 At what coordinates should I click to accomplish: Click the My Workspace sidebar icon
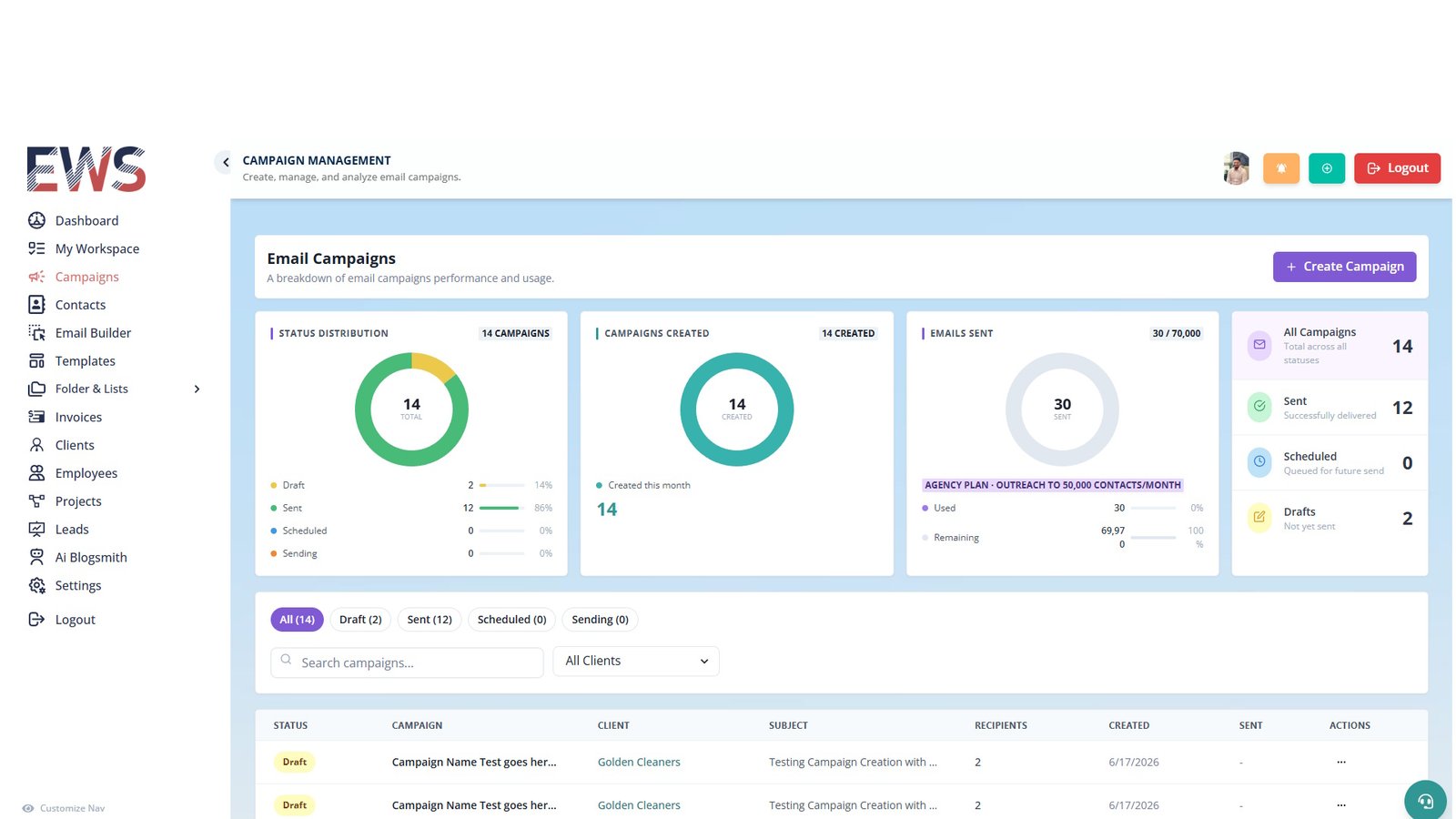pos(36,248)
